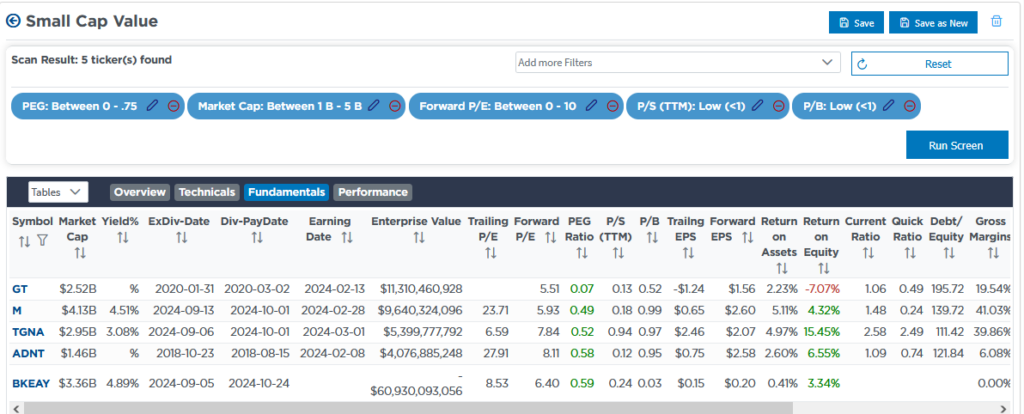This screenshot has width=1024, height=414.
Task: Edit the P/B filter with the pencil icon
Action: [x=888, y=106]
